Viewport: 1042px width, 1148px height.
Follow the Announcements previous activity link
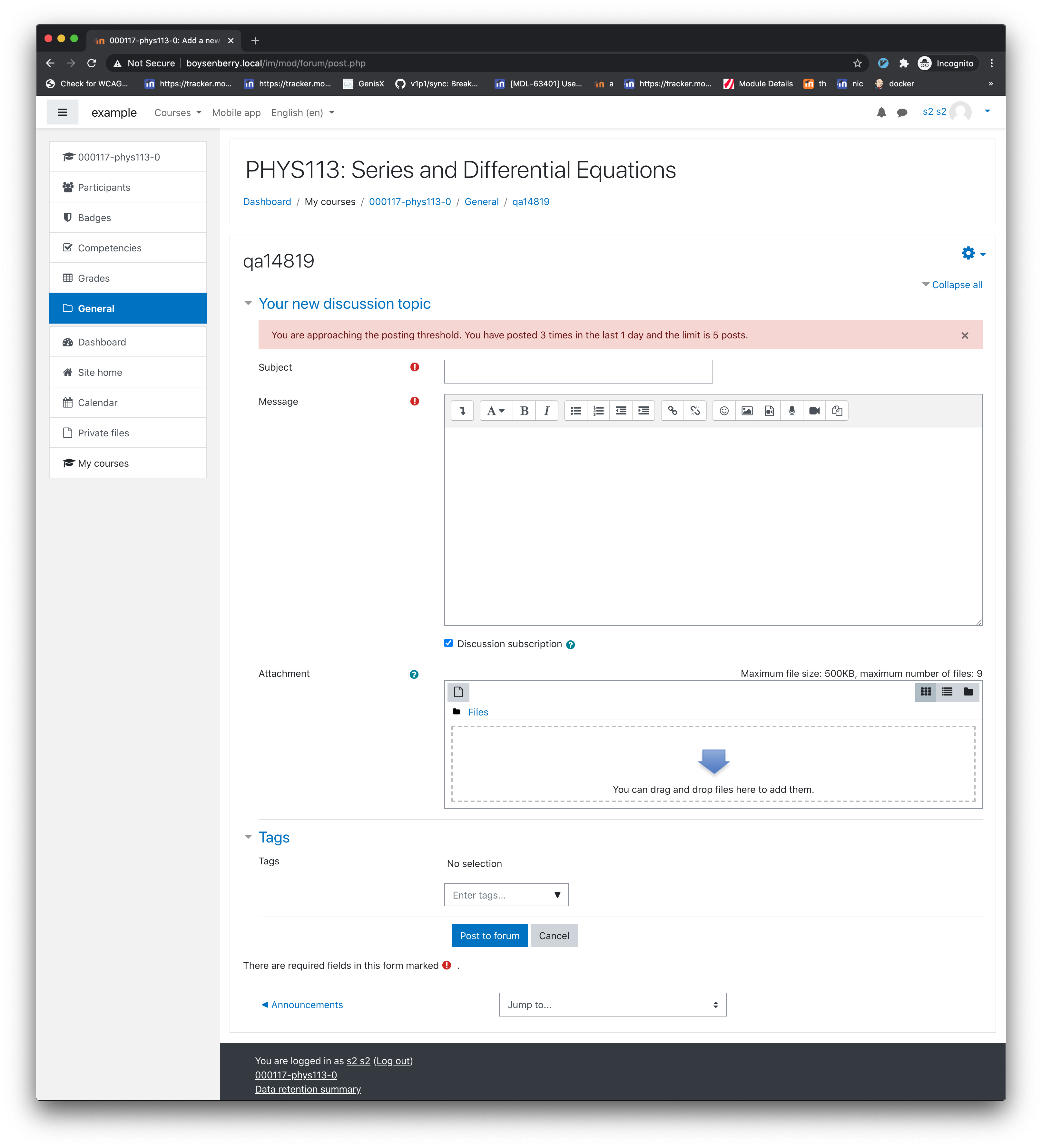(302, 1005)
